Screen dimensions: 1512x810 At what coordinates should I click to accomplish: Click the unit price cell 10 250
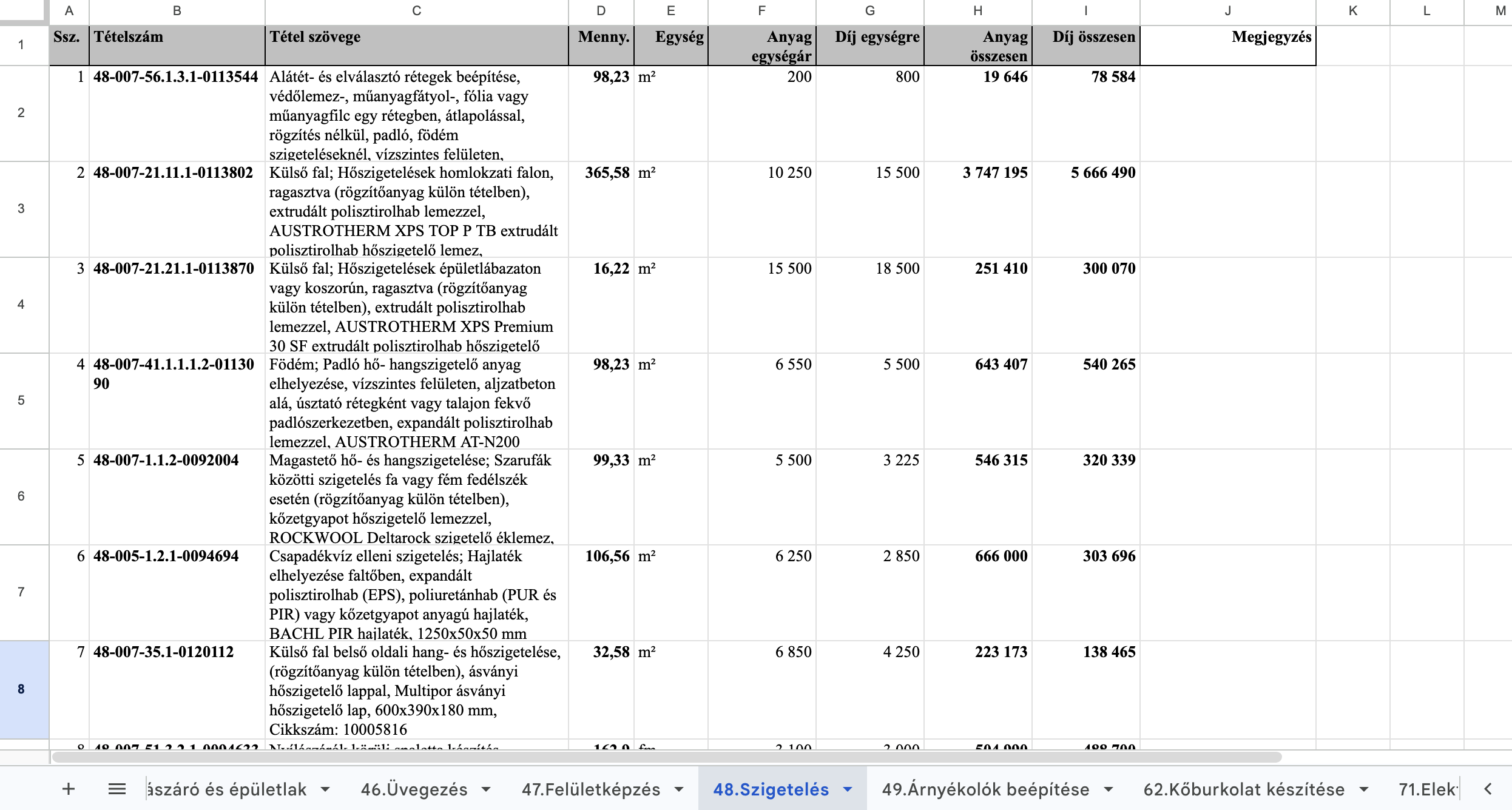(x=762, y=209)
